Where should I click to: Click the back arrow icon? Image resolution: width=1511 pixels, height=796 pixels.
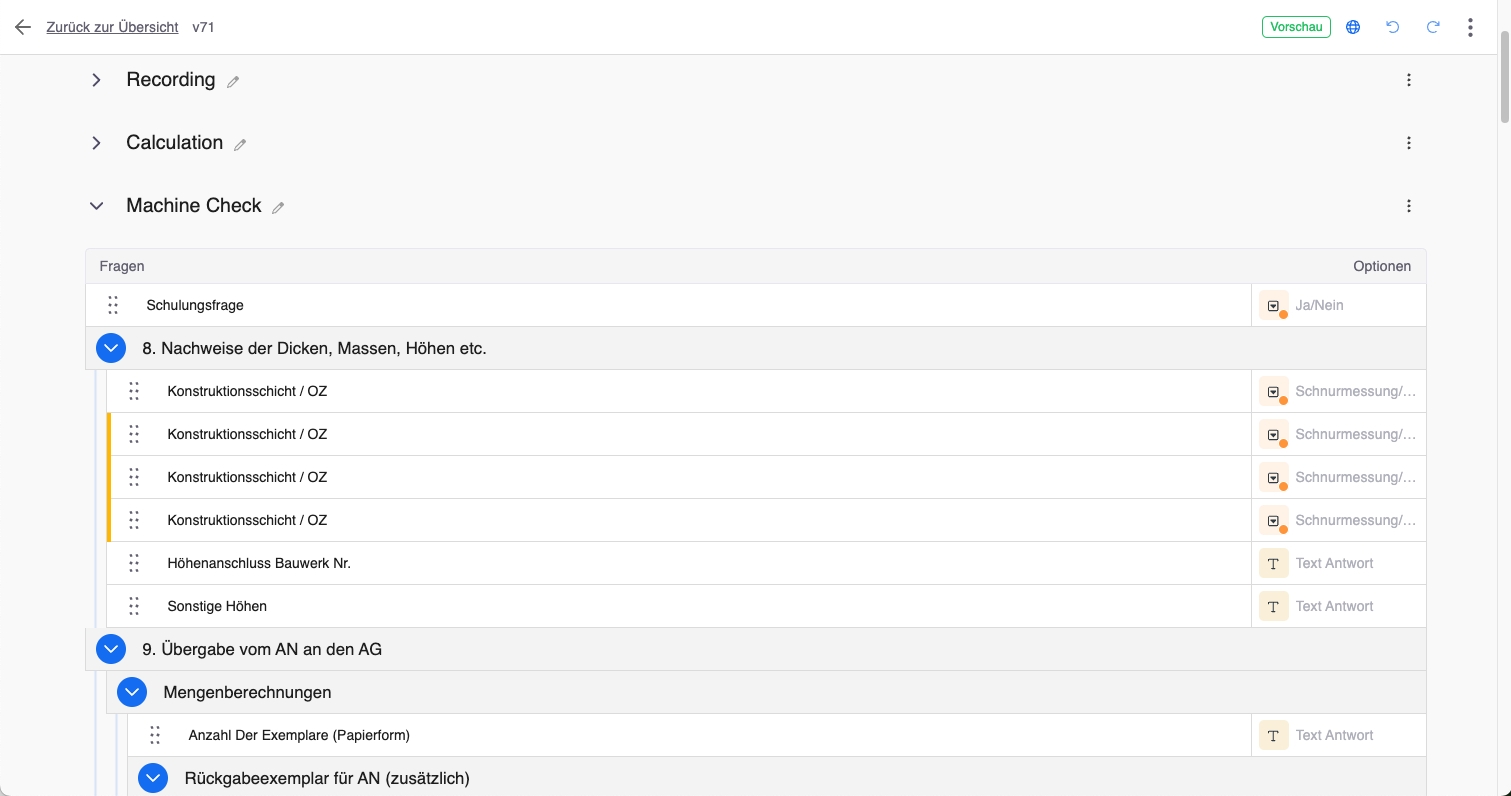pos(23,27)
